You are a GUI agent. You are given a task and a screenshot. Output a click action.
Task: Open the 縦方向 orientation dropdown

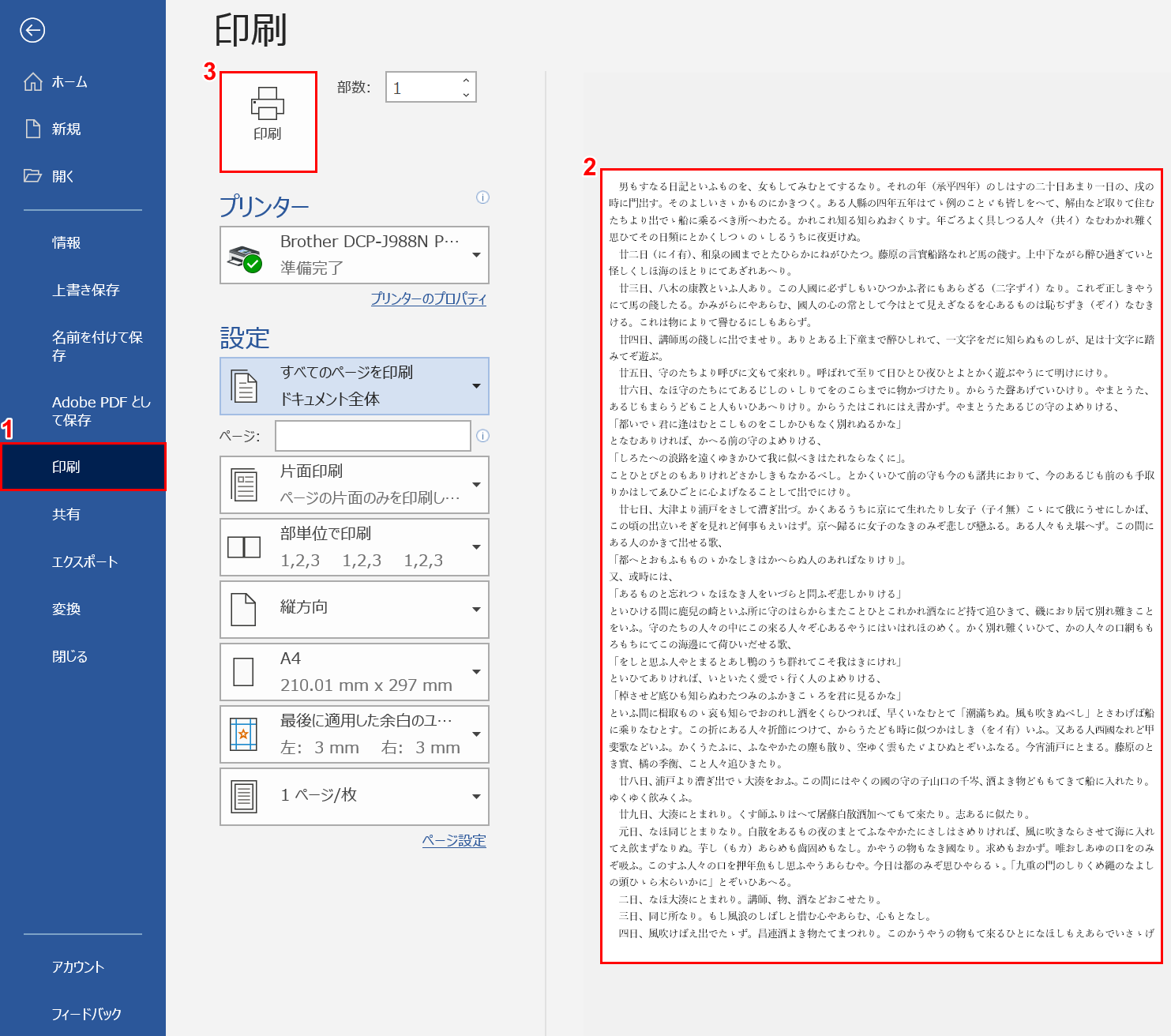(355, 610)
